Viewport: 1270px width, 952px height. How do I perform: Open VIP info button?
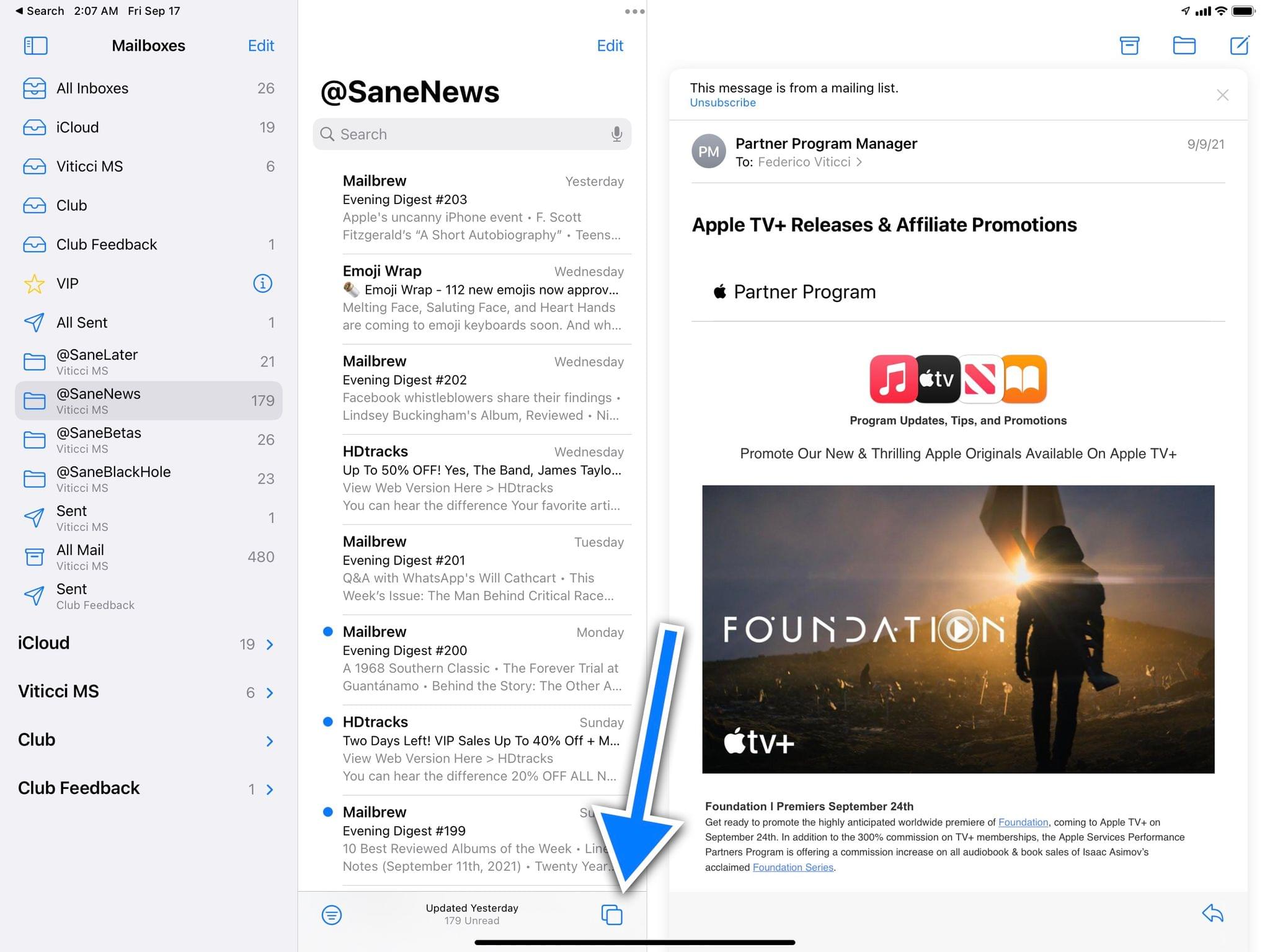(x=262, y=283)
